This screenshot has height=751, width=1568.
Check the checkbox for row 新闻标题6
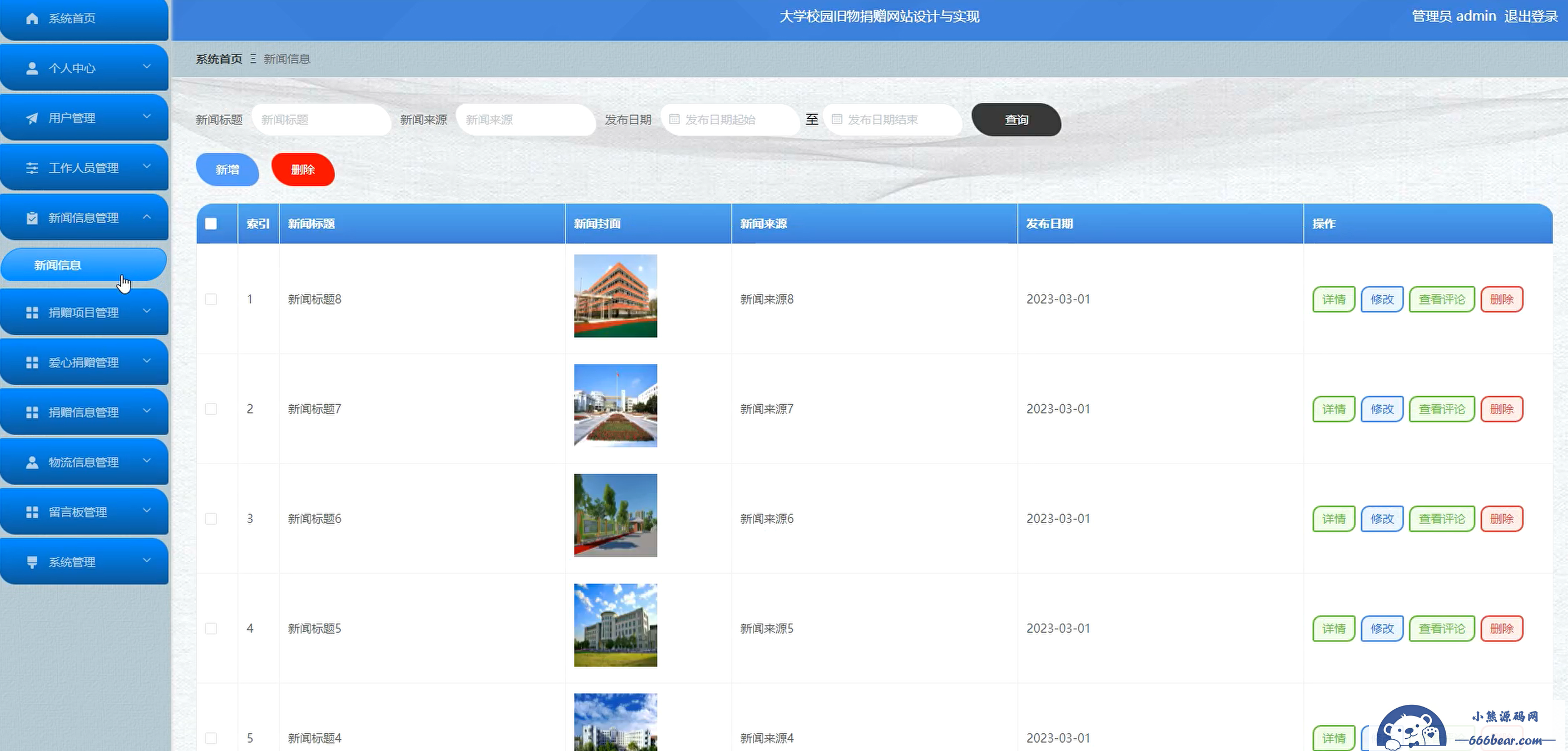point(211,519)
